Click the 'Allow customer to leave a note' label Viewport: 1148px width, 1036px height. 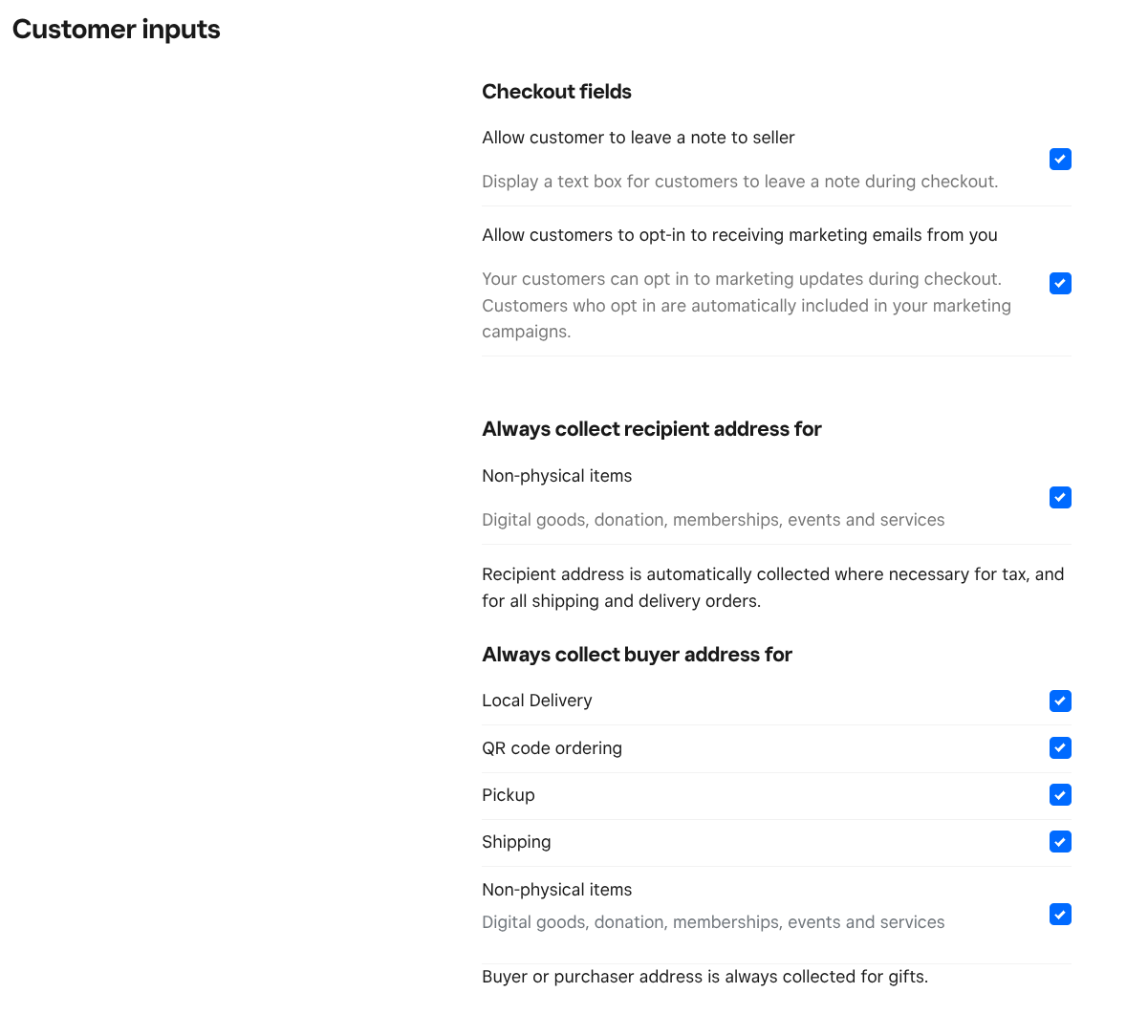pos(638,138)
